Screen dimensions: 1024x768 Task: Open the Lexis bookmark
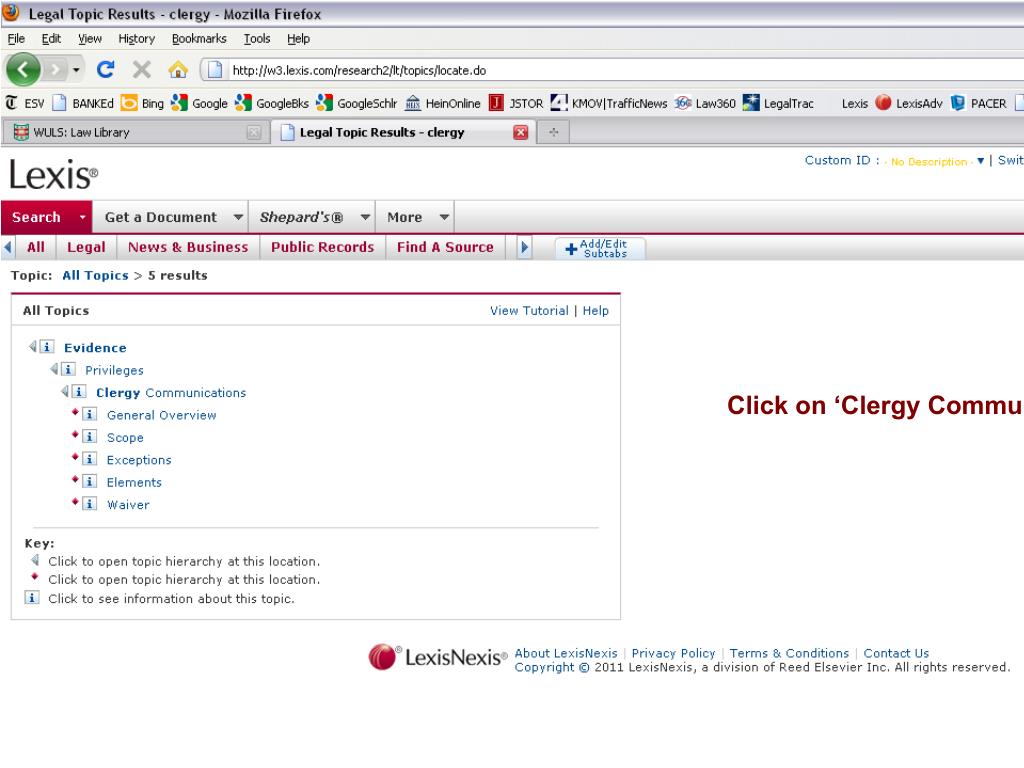pos(854,103)
